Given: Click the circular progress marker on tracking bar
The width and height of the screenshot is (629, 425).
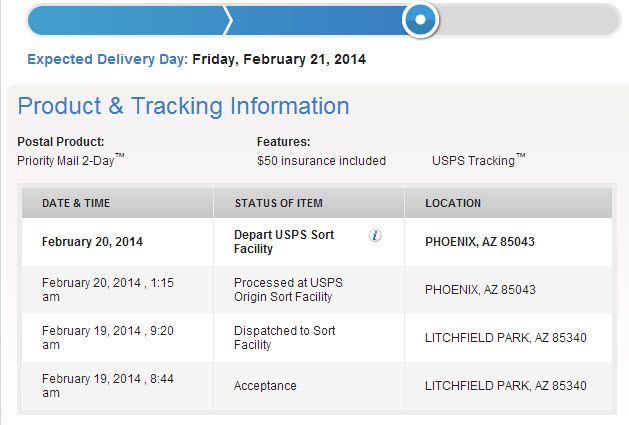Looking at the screenshot, I should 420,19.
